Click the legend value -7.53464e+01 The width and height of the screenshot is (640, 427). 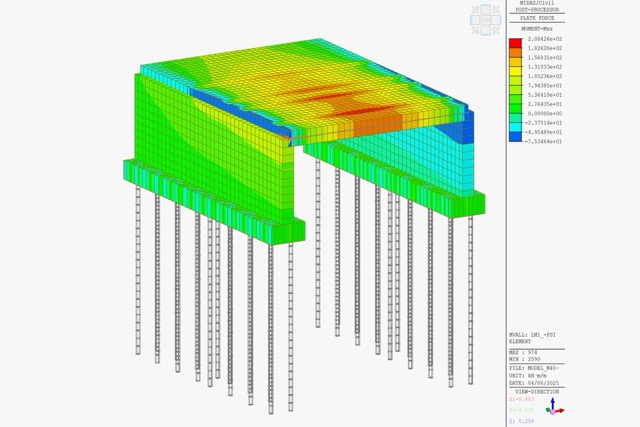pos(543,142)
